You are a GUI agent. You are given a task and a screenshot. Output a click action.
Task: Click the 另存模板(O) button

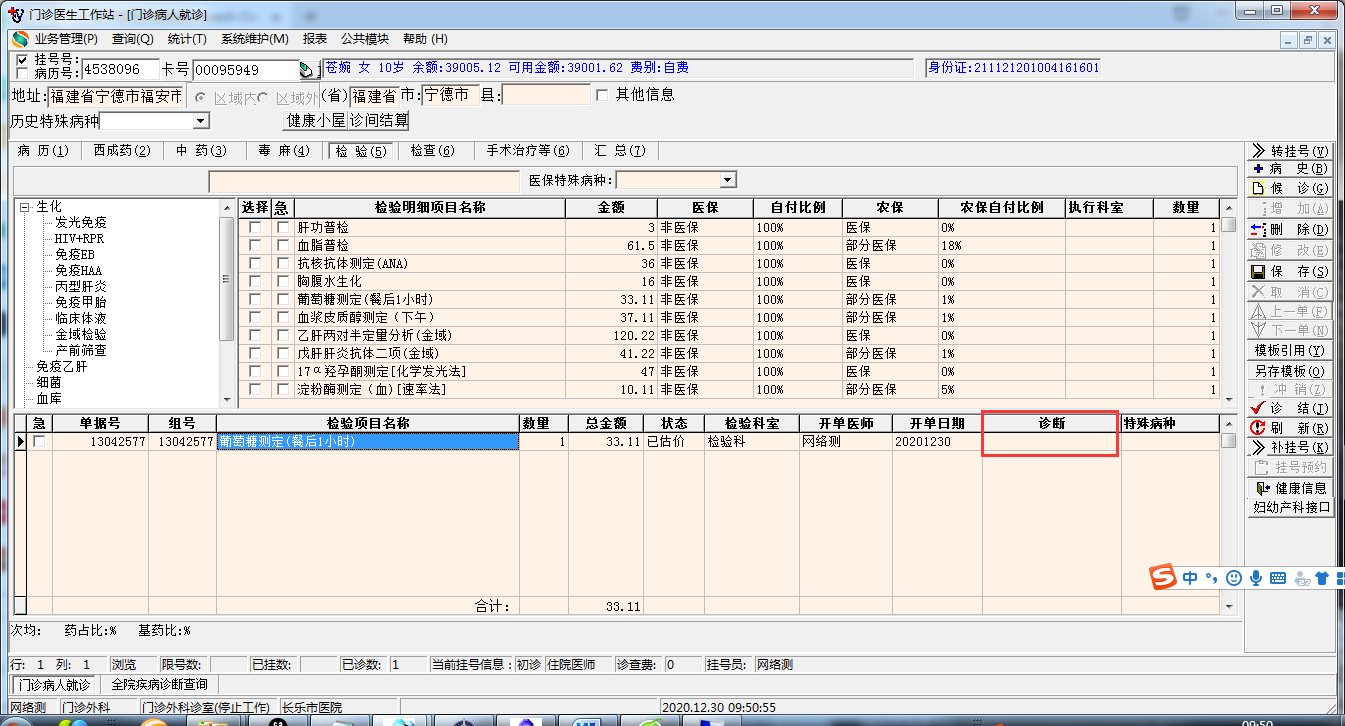tap(1290, 371)
